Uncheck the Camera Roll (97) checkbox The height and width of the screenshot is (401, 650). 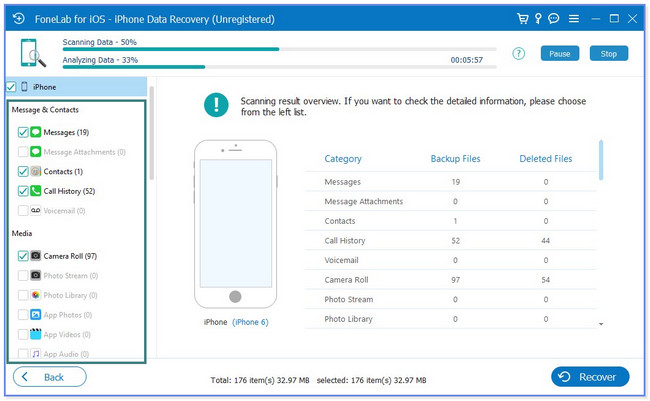23,256
